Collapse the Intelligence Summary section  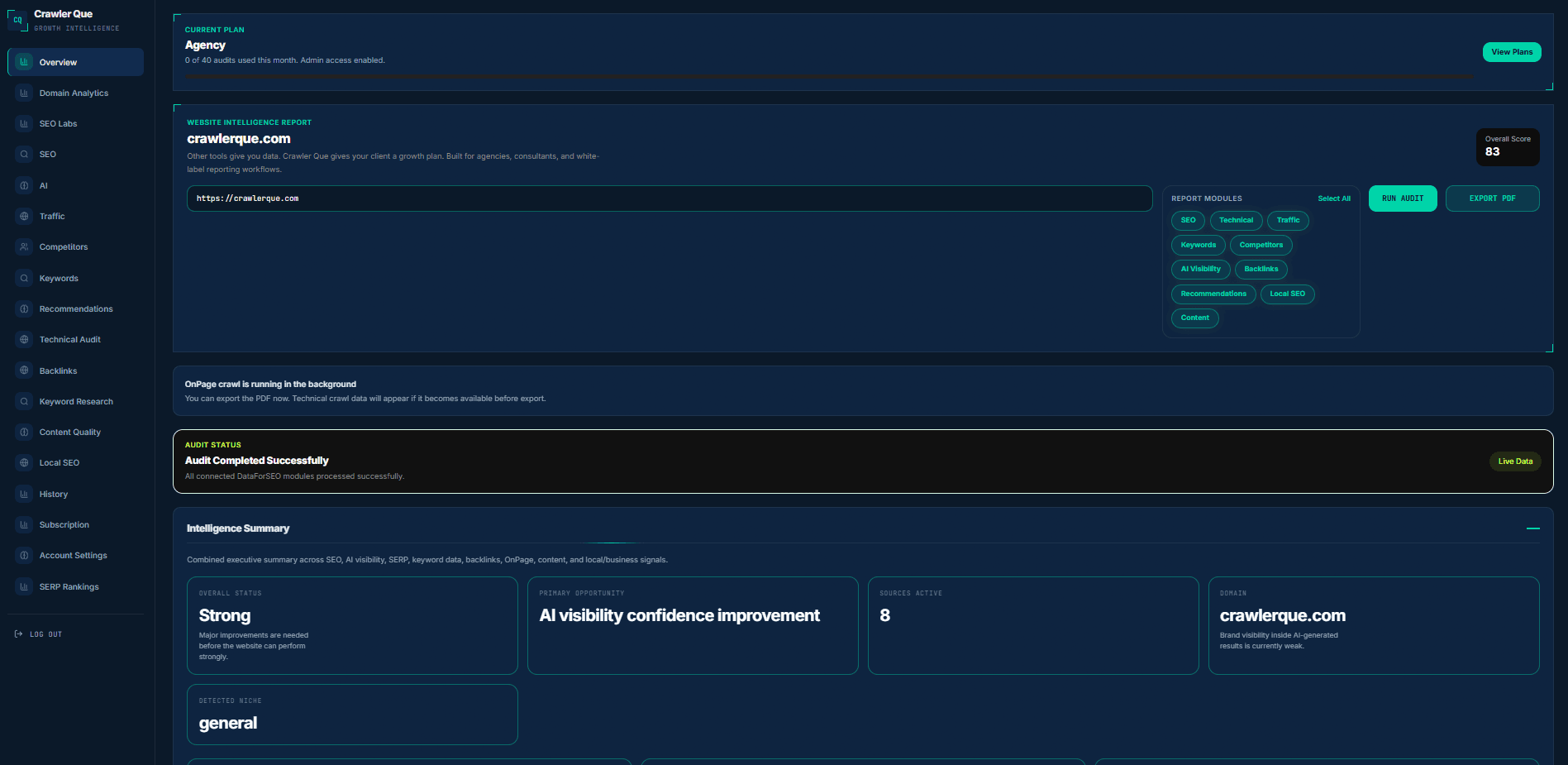1532,528
